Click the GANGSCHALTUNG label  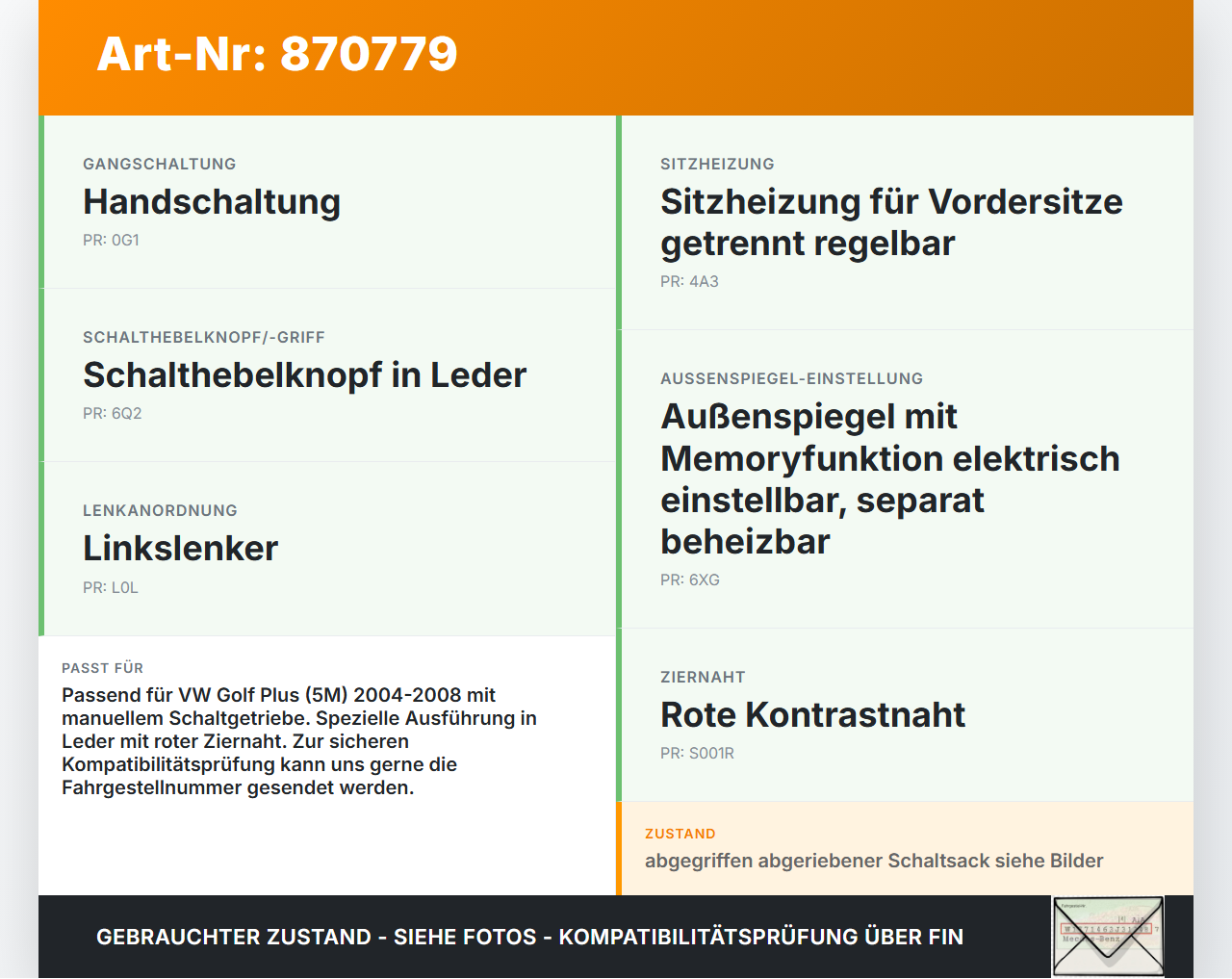coord(160,164)
